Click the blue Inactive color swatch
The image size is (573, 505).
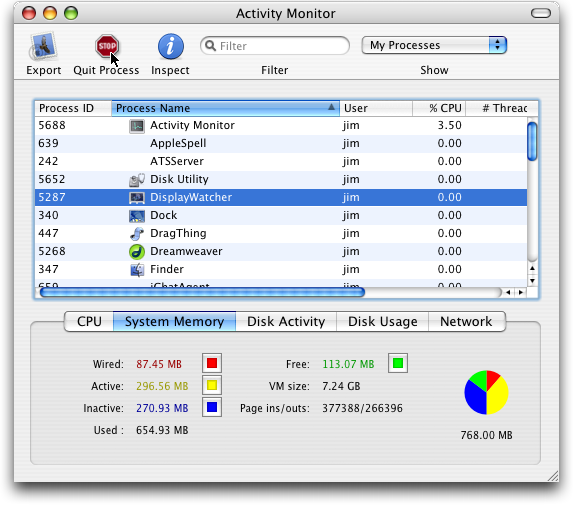click(212, 407)
